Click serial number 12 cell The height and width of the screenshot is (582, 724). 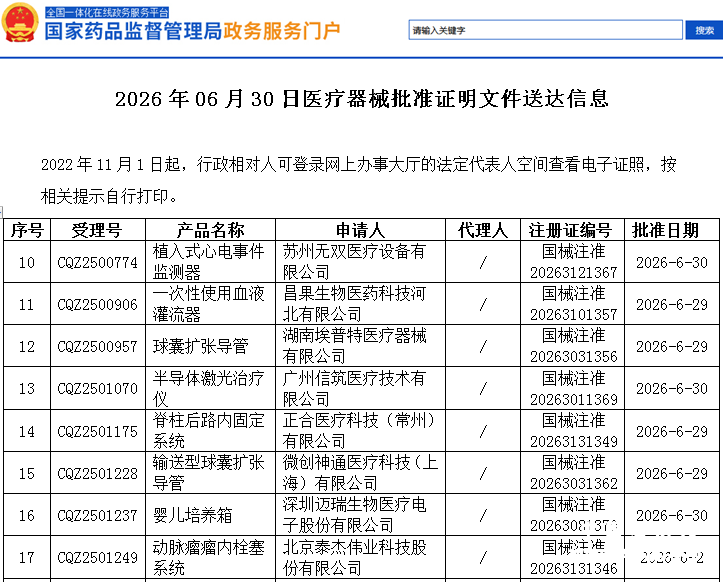tap(27, 346)
